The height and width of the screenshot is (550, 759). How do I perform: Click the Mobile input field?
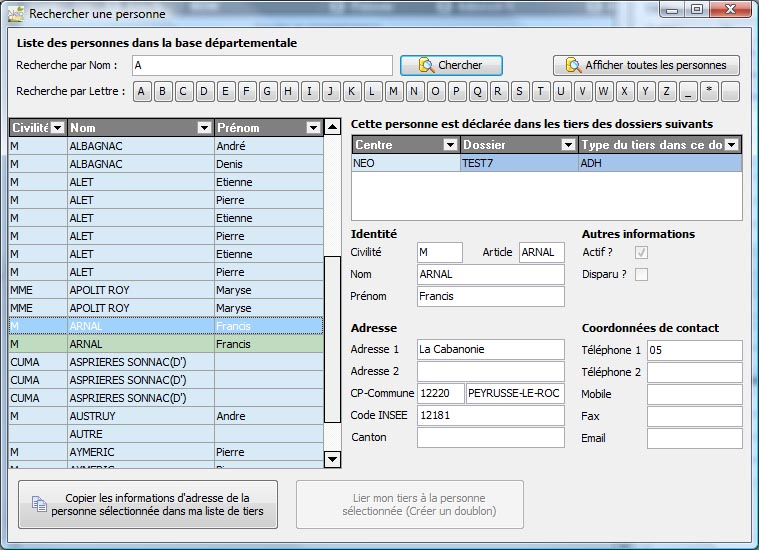tap(695, 395)
